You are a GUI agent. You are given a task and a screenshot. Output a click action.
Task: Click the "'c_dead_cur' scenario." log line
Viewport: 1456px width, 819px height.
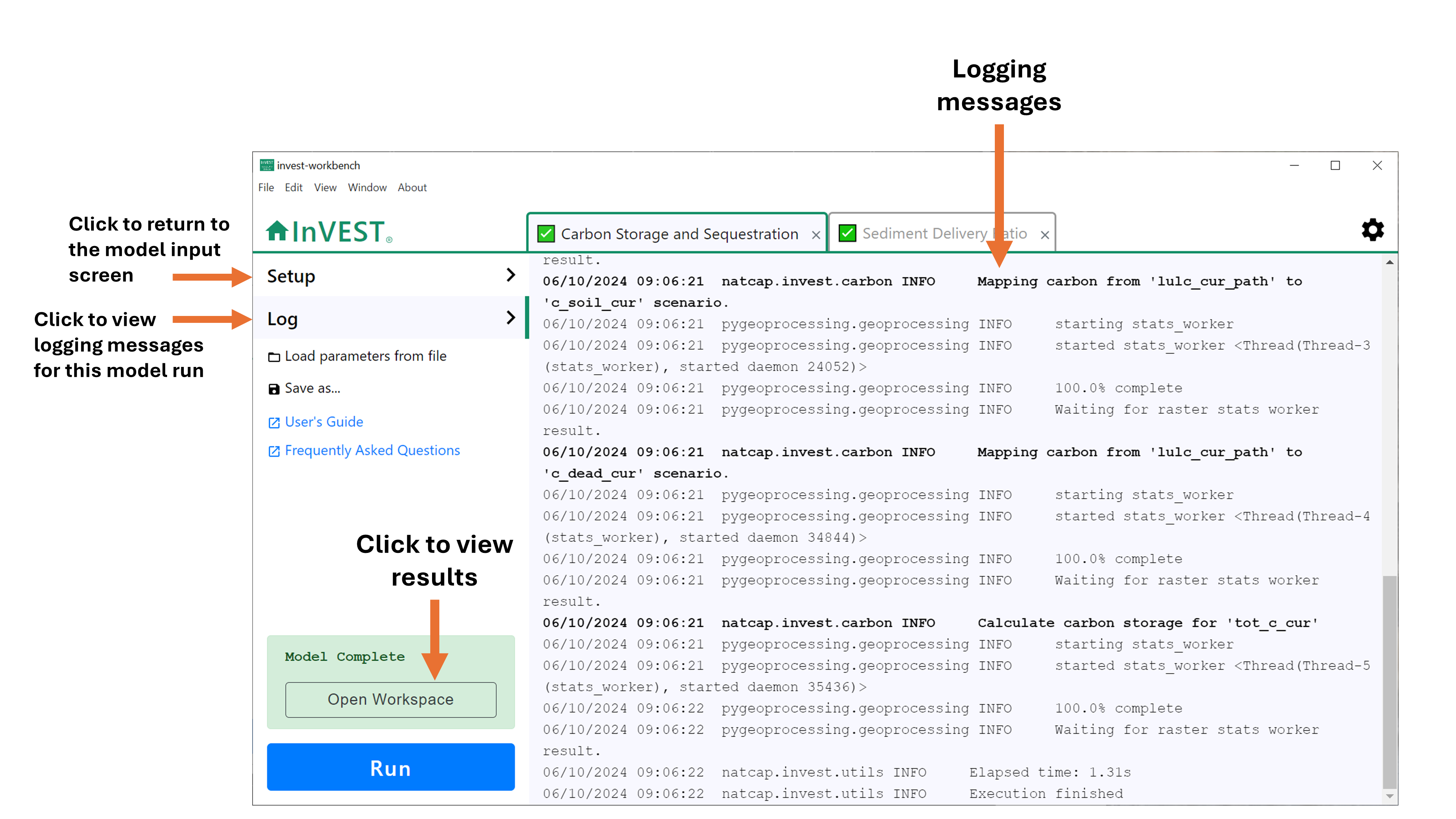(636, 474)
